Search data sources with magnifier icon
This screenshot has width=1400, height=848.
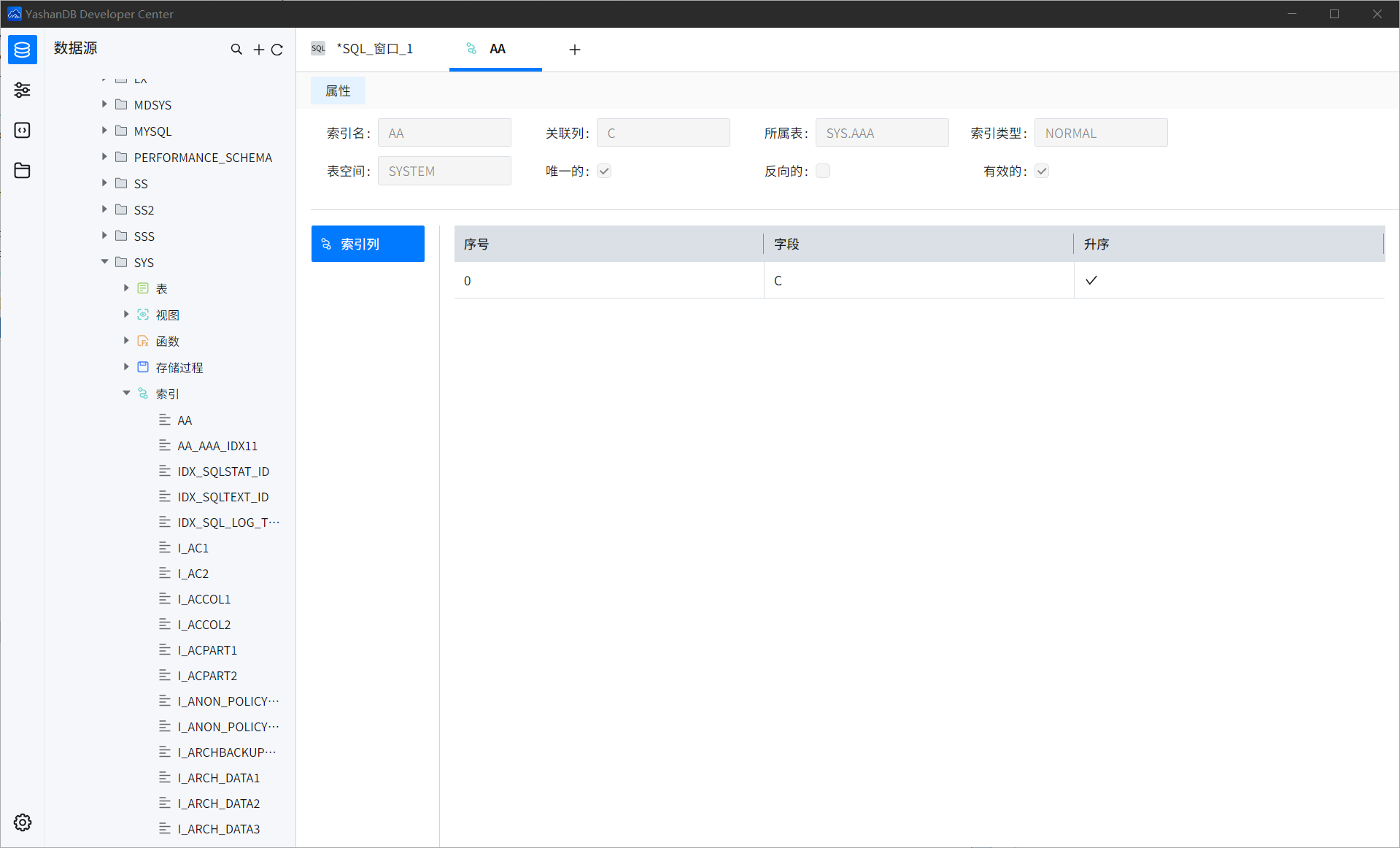(236, 50)
